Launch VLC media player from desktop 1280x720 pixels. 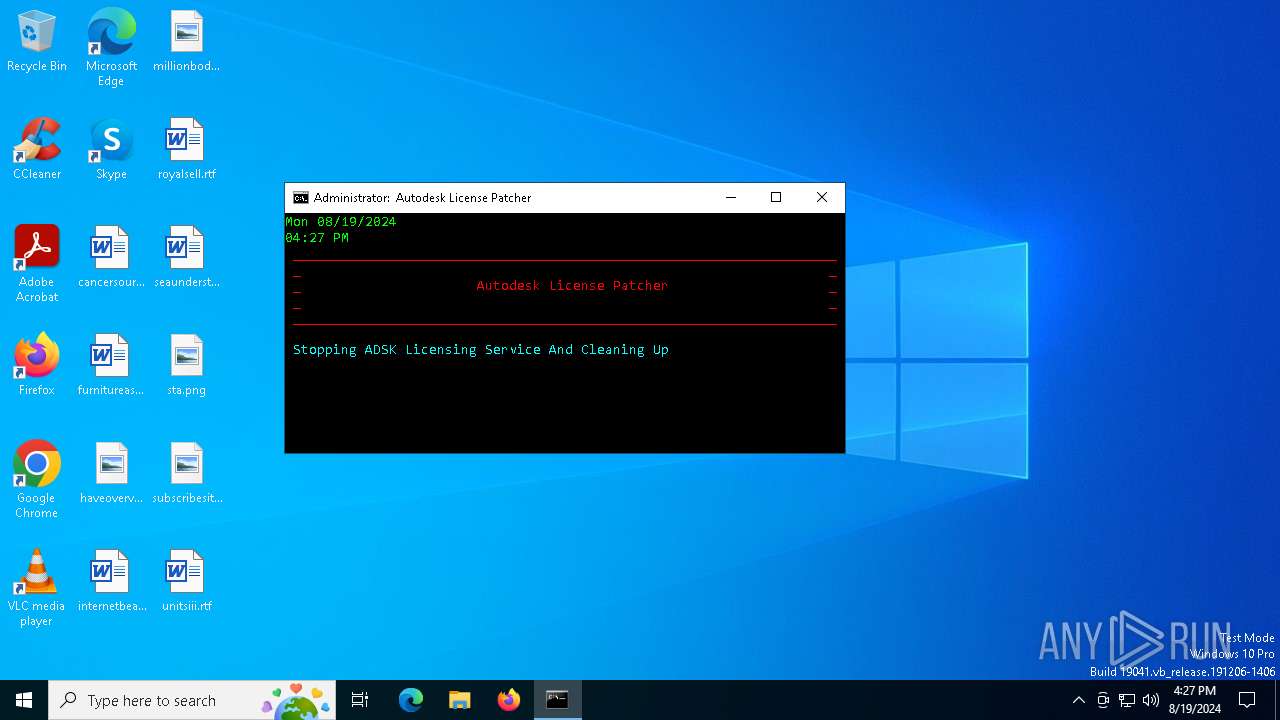coord(37,588)
